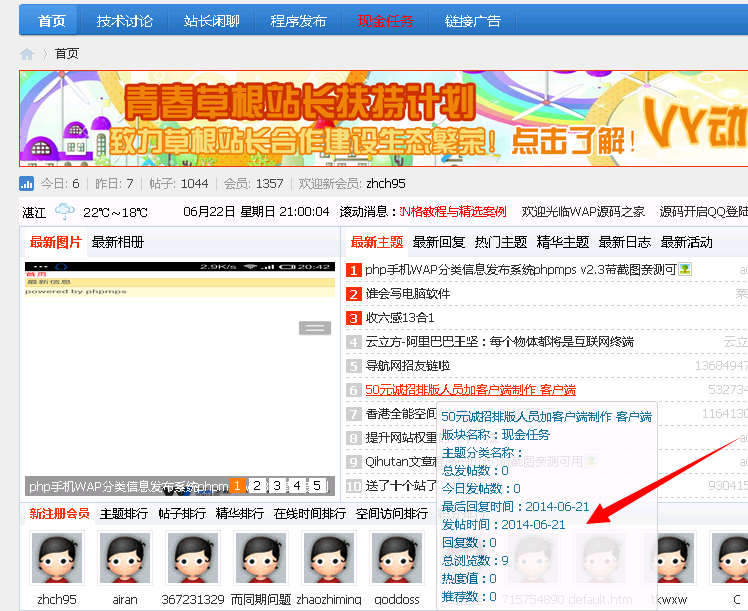Click slideshow caption php手机WAP分类信息发布系统
Viewport: 748px width, 611px height.
coord(127,486)
